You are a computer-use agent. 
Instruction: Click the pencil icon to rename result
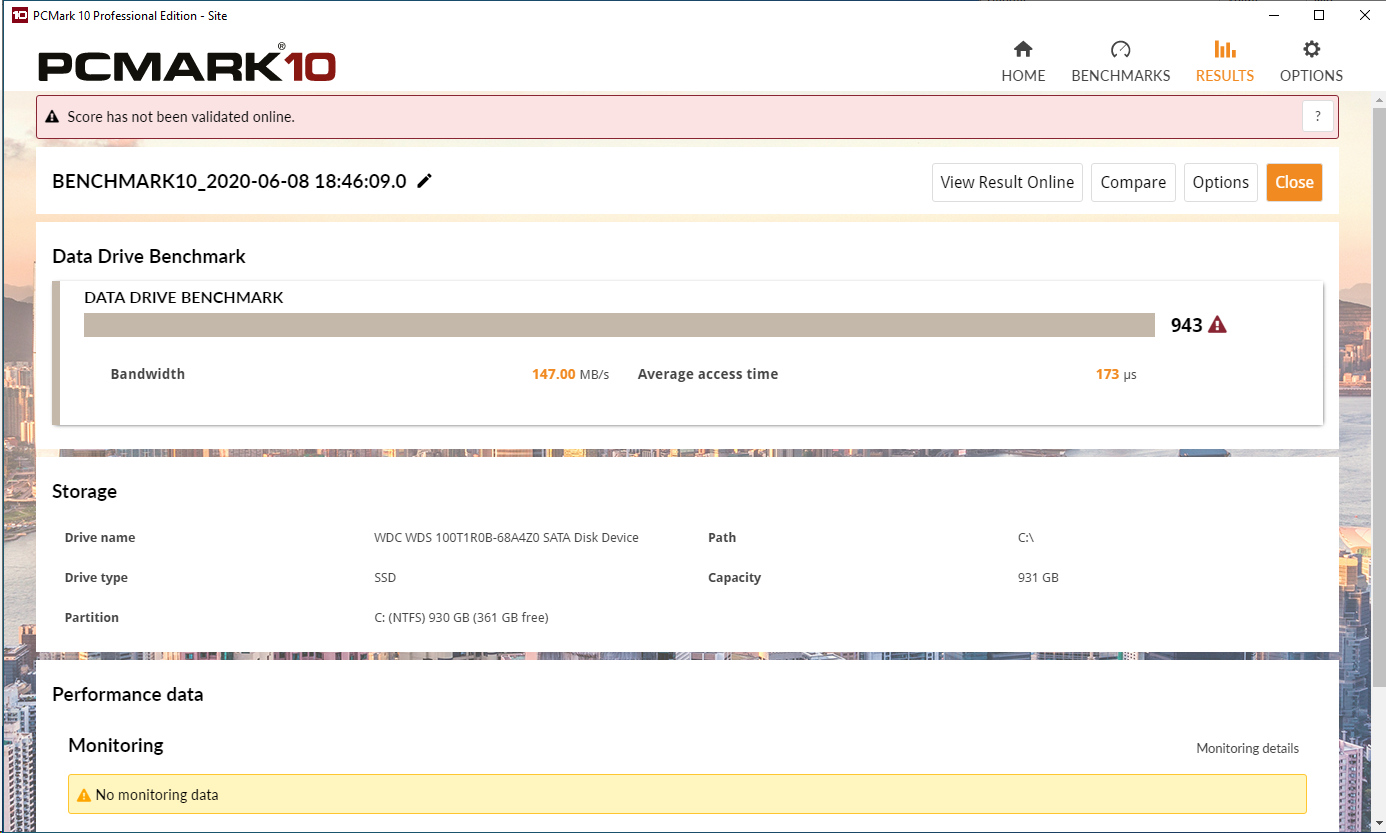click(x=424, y=181)
